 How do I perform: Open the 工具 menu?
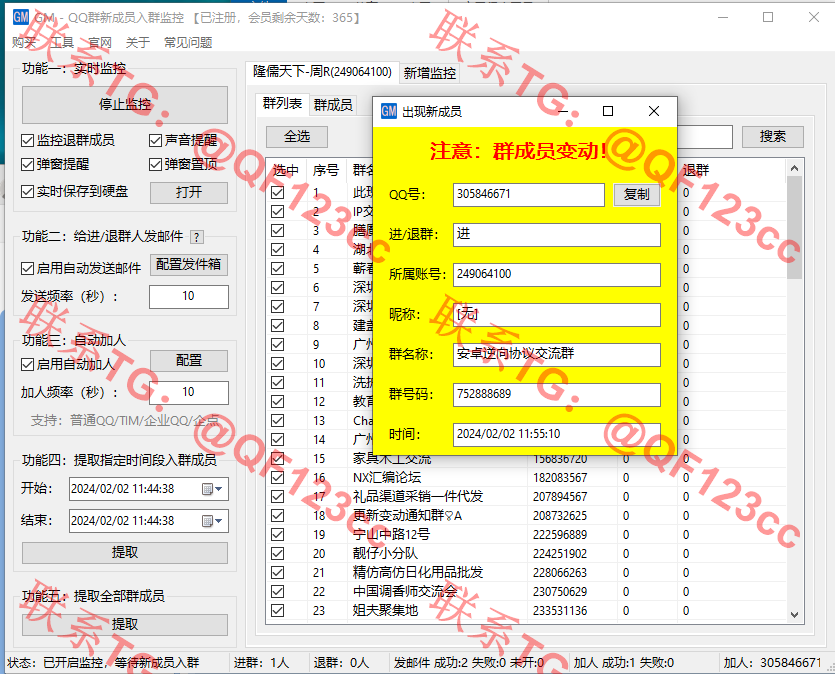62,43
